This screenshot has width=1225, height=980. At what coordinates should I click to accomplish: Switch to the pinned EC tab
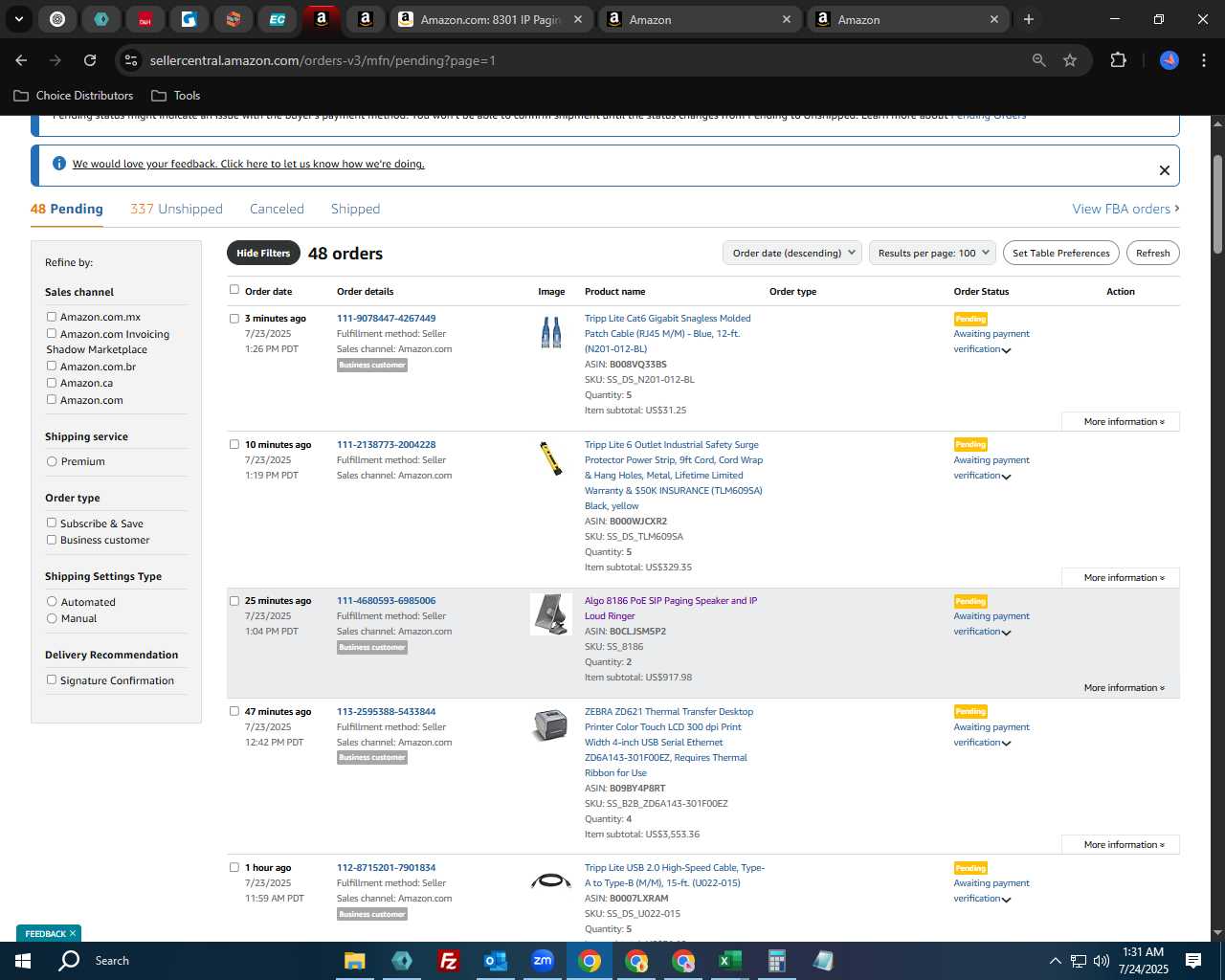[278, 19]
